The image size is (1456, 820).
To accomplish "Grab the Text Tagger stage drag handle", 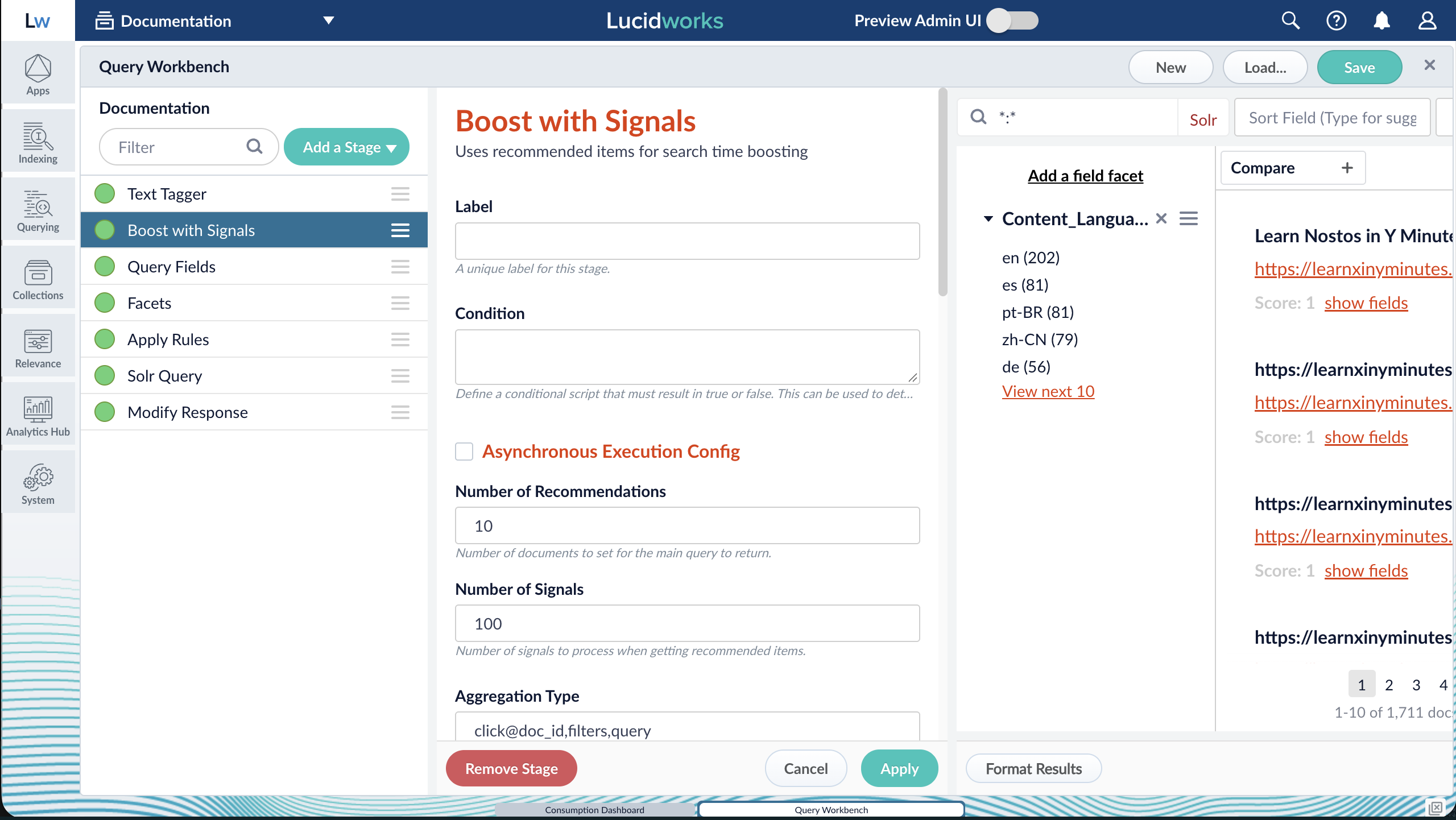I will coord(400,194).
